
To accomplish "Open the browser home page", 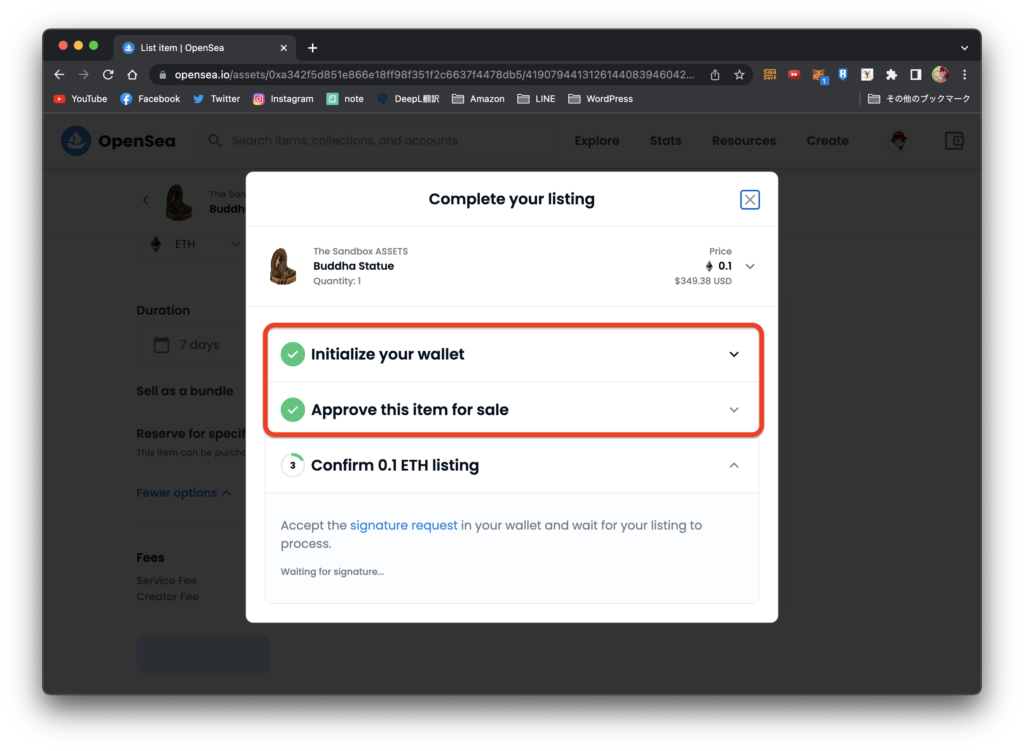I will tap(133, 74).
